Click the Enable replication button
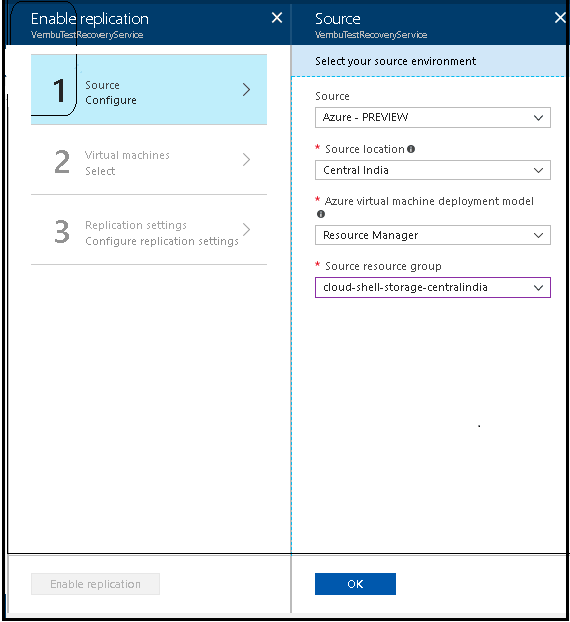The height and width of the screenshot is (622, 570). 96,584
